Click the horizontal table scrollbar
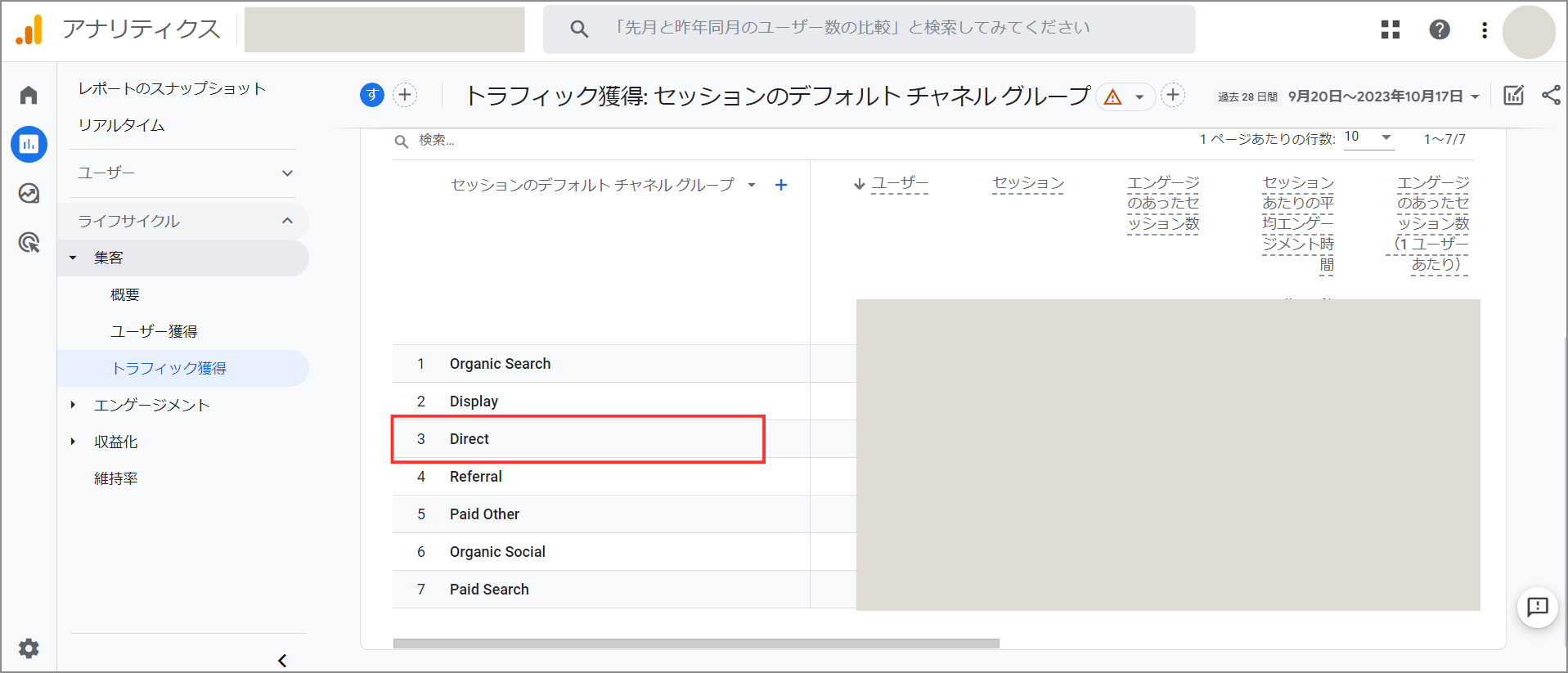 [x=696, y=644]
